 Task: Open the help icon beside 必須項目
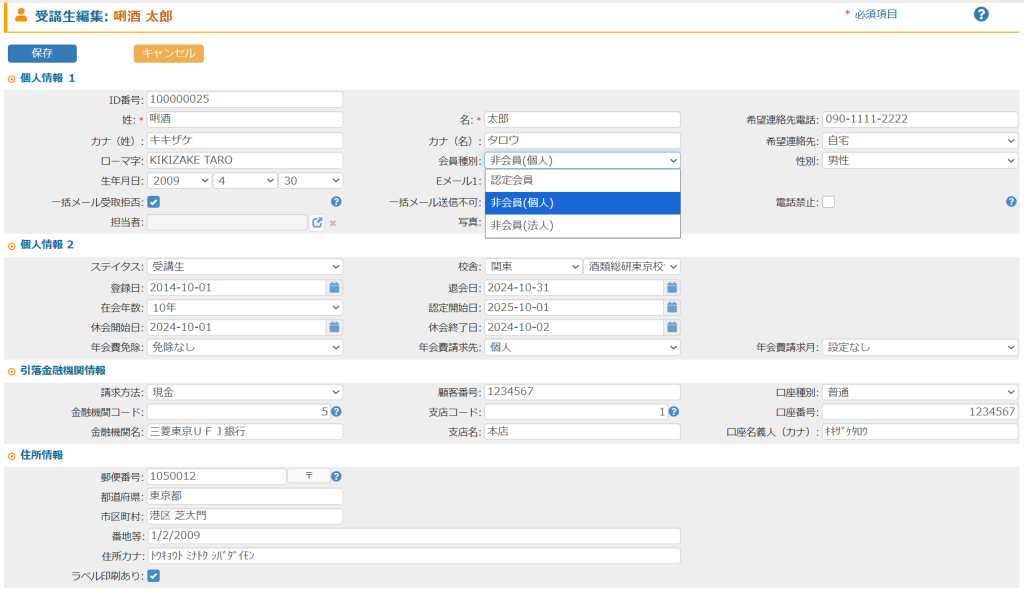click(981, 14)
